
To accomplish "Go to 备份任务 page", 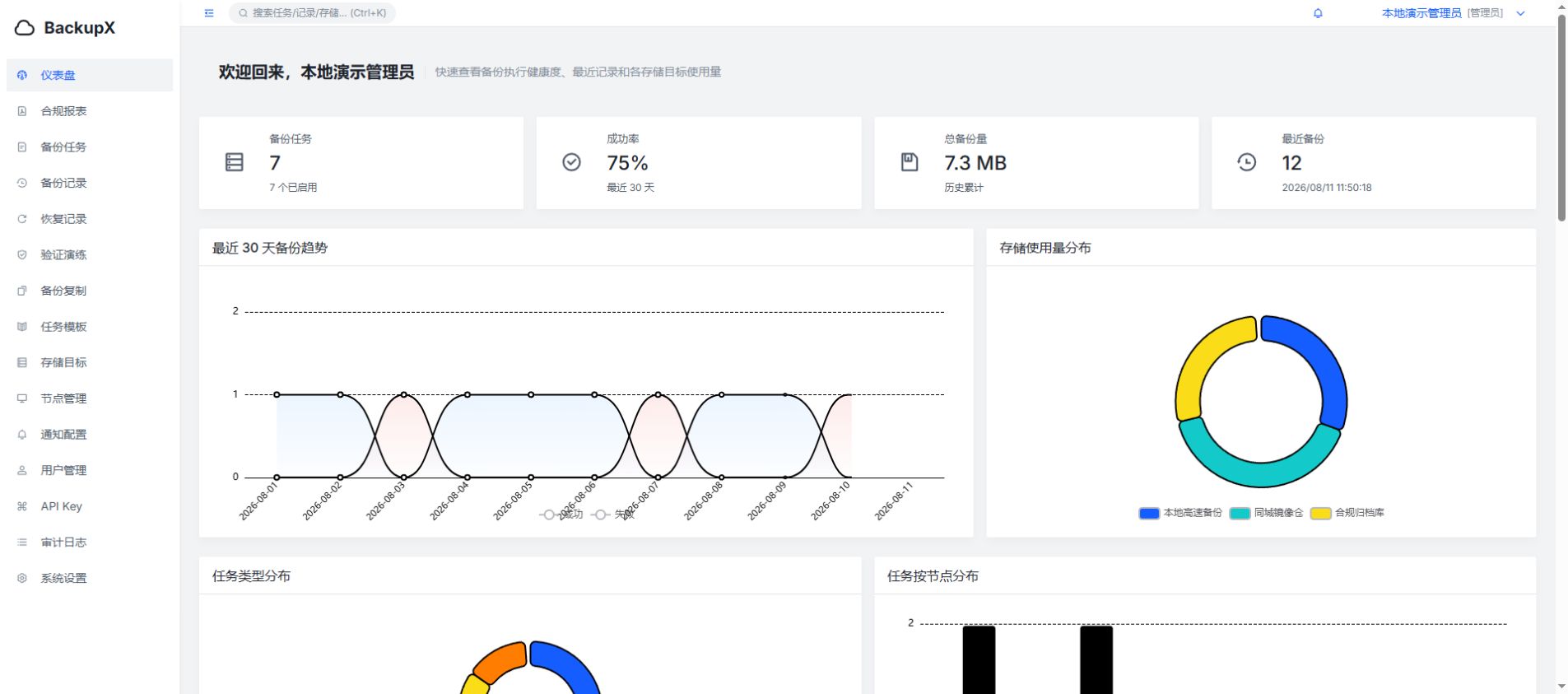I will click(x=90, y=147).
